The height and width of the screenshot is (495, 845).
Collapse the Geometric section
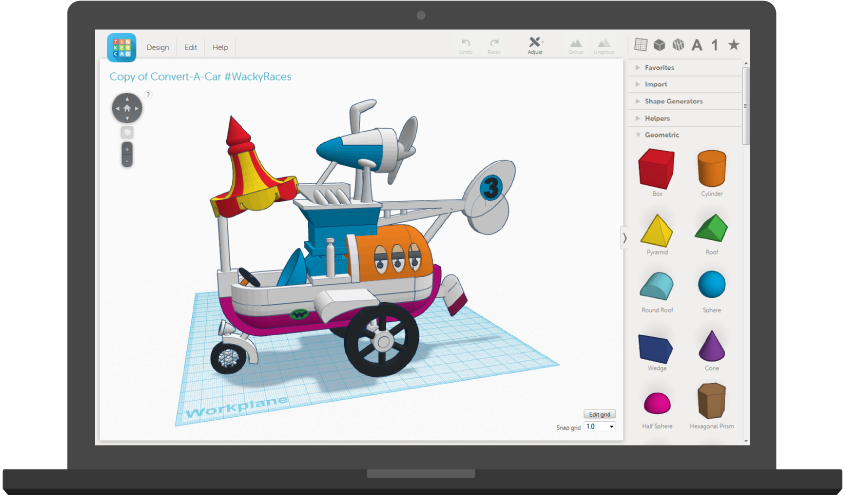(685, 135)
